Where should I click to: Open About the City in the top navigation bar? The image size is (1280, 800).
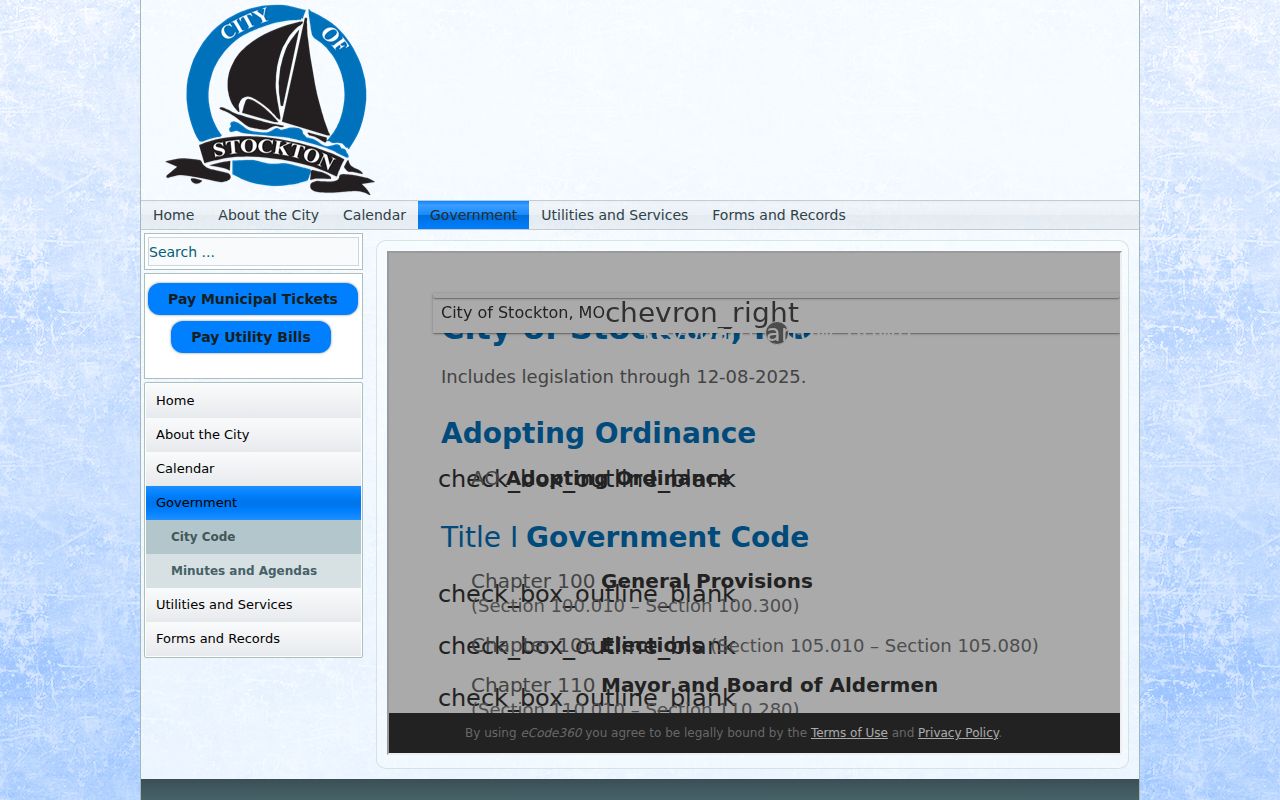click(268, 215)
